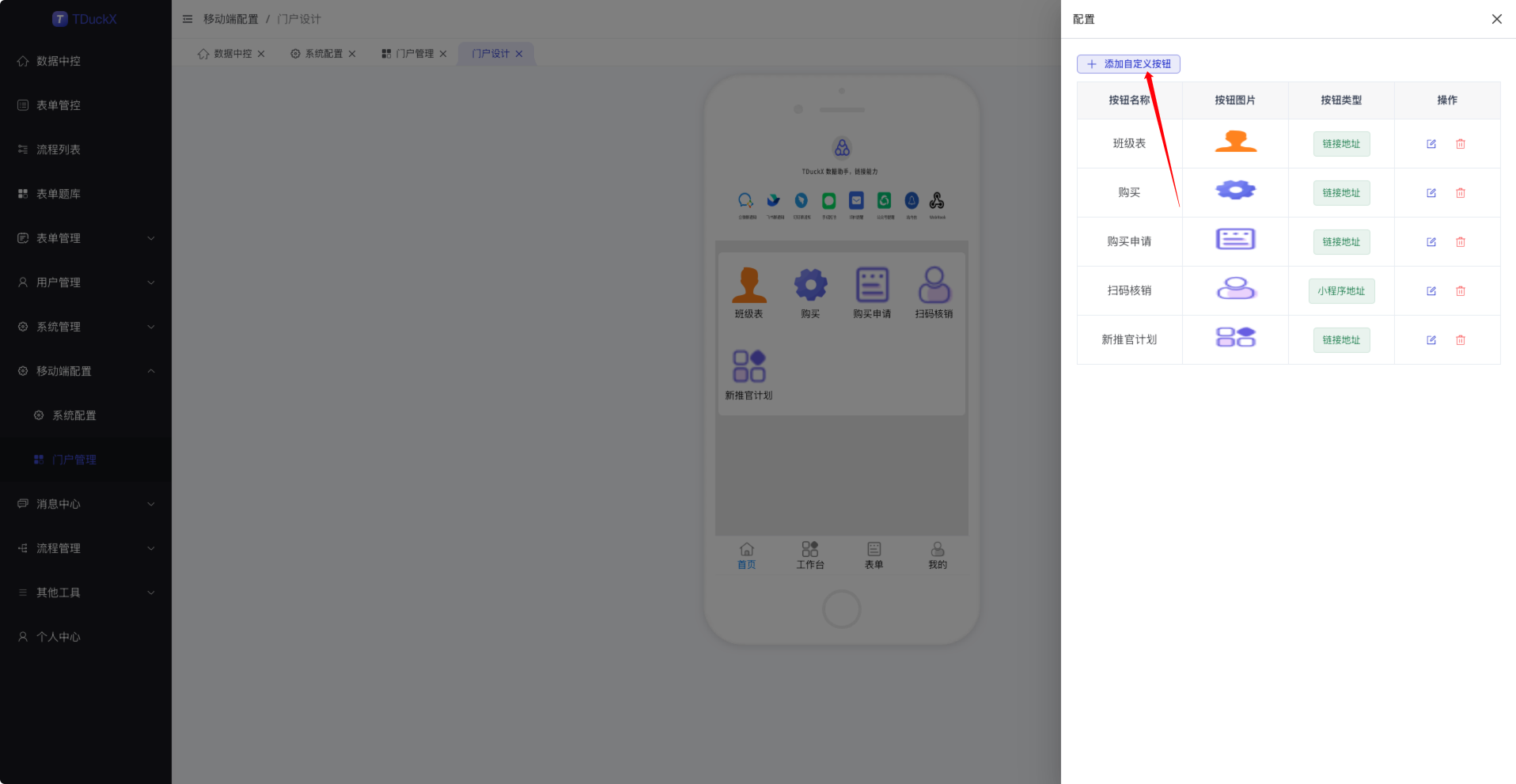Screen dimensions: 1516x784
Task: Edit the 购买 button row
Action: (x=1431, y=193)
